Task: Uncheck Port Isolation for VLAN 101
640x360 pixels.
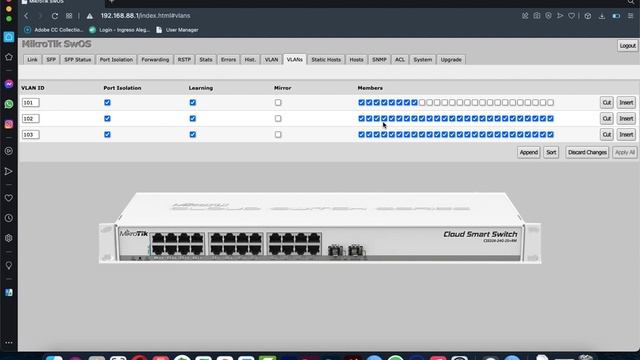Action: (107, 102)
